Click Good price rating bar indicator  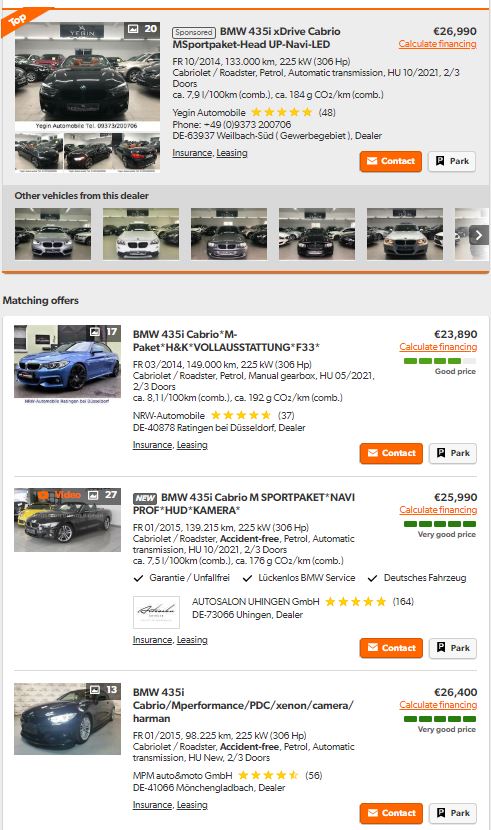click(x=440, y=361)
